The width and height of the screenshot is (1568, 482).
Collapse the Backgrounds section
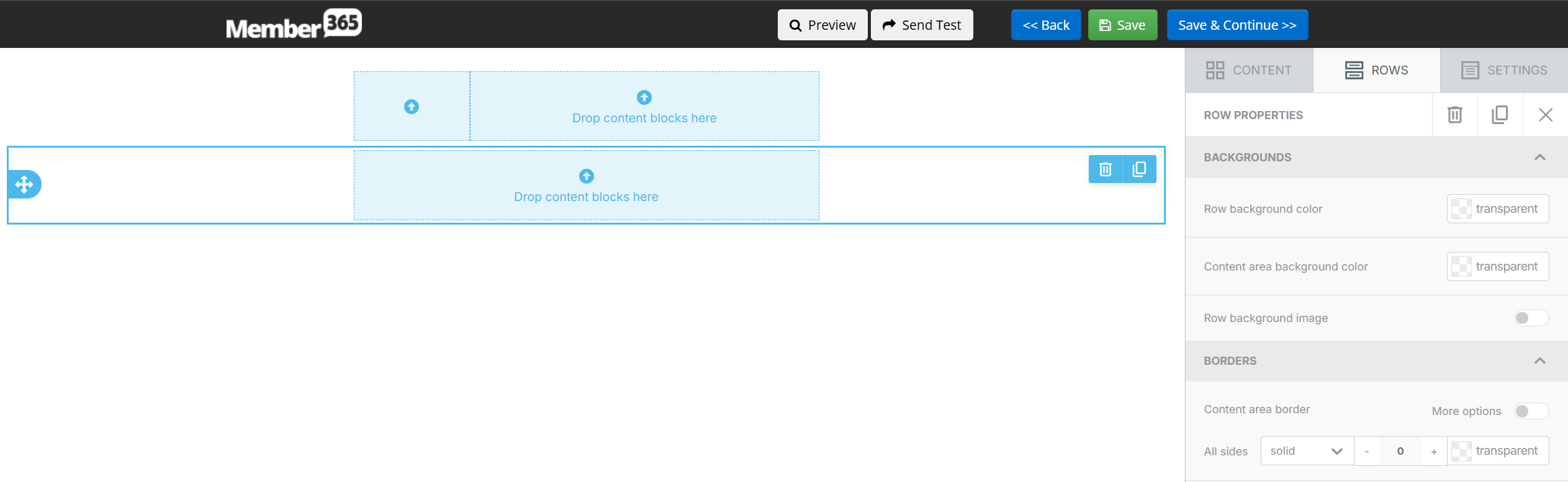1539,158
